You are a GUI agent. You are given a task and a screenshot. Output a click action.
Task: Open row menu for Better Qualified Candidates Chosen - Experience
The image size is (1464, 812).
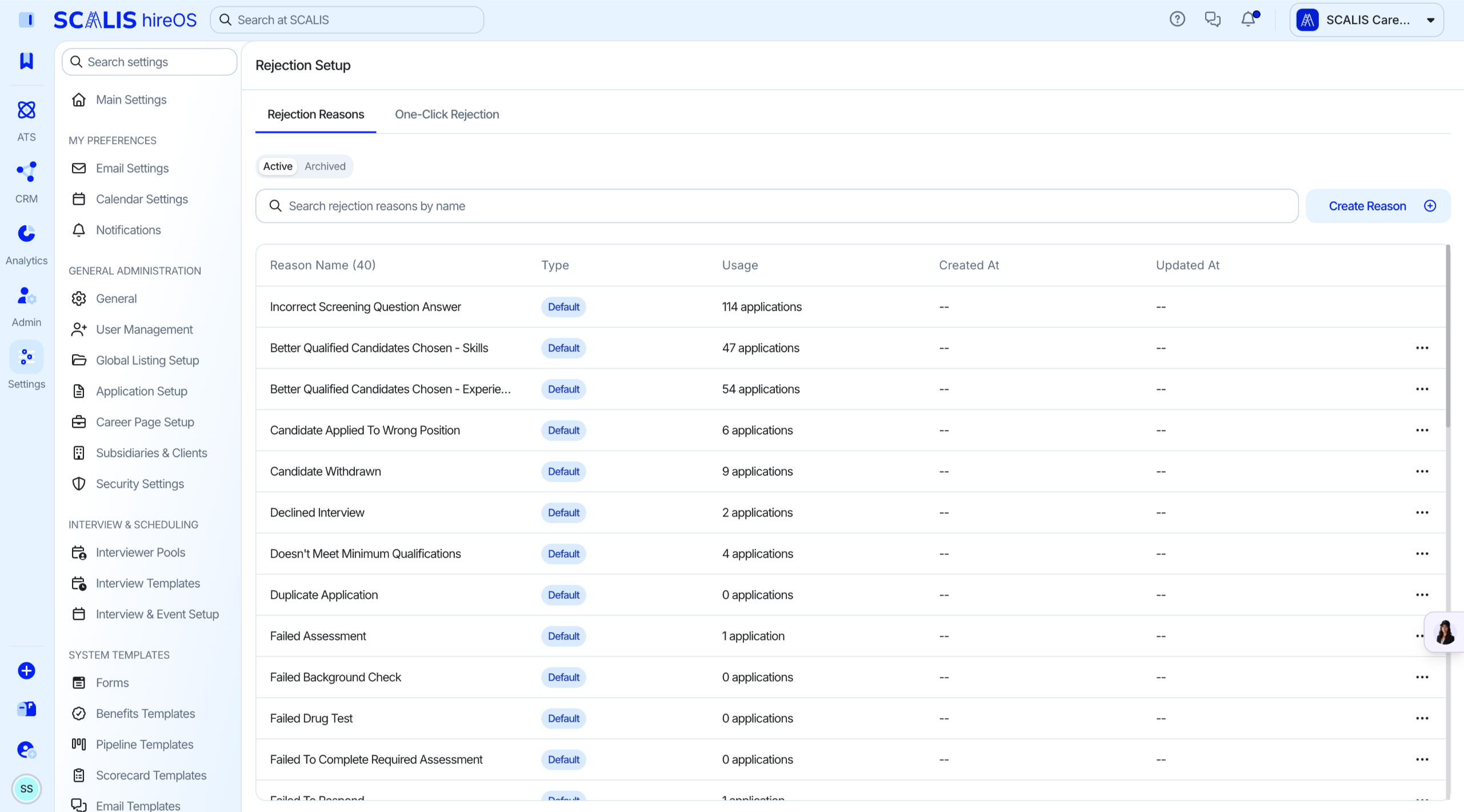click(1422, 389)
